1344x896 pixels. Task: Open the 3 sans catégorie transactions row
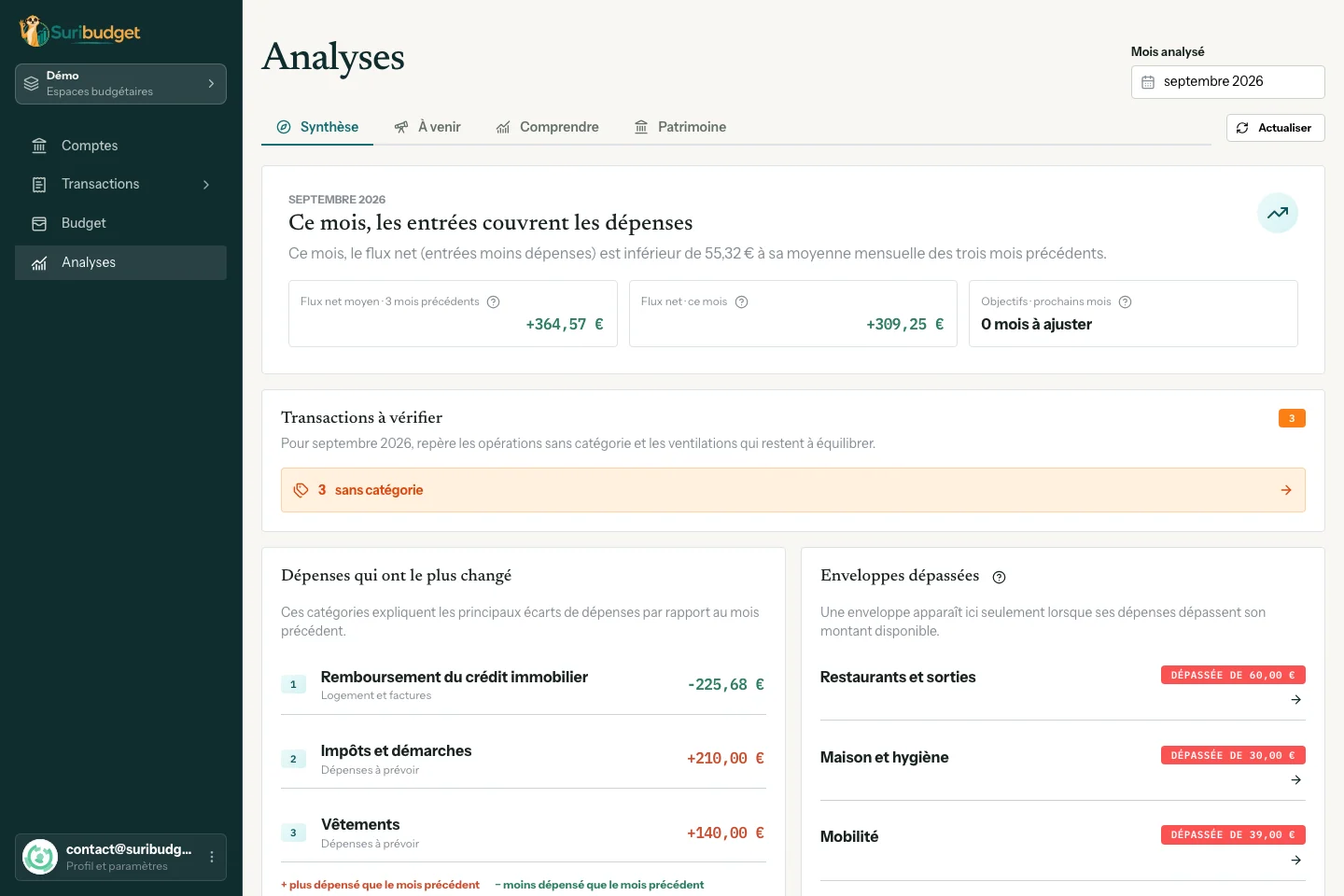pos(793,490)
